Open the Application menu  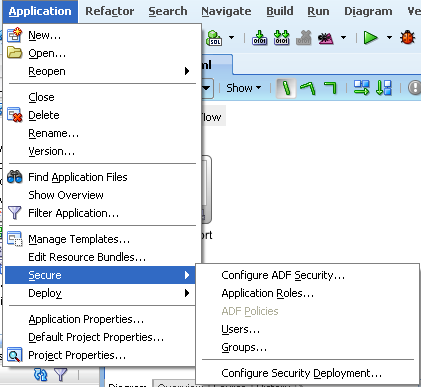(40, 11)
